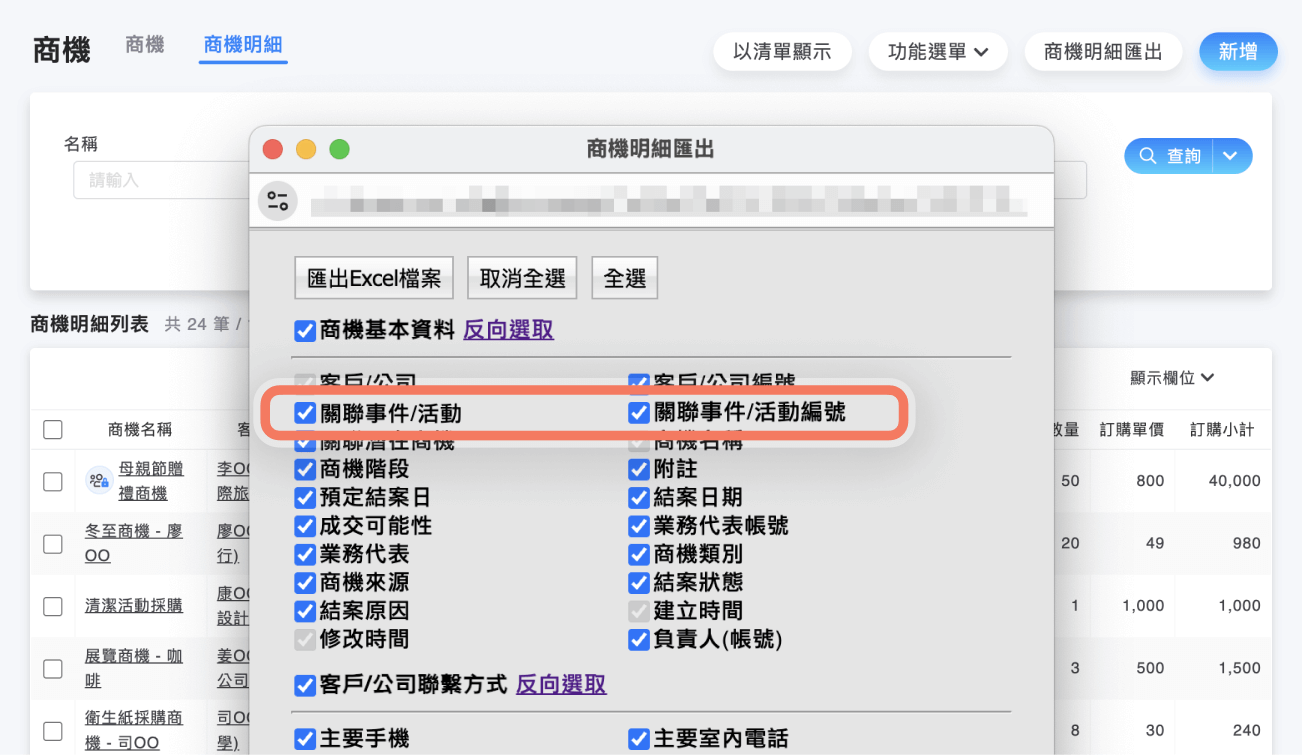Viewport: 1302px width, 755px height.
Task: Toggle the 商機類別 checkbox
Action: point(639,554)
